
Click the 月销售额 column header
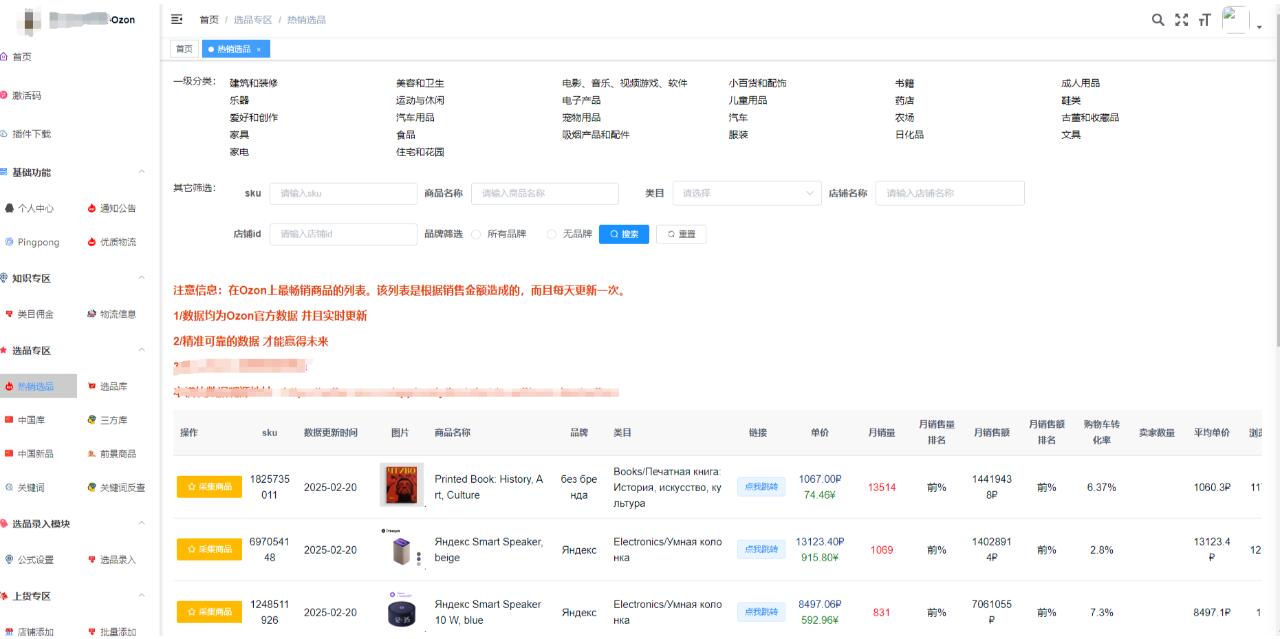992,432
